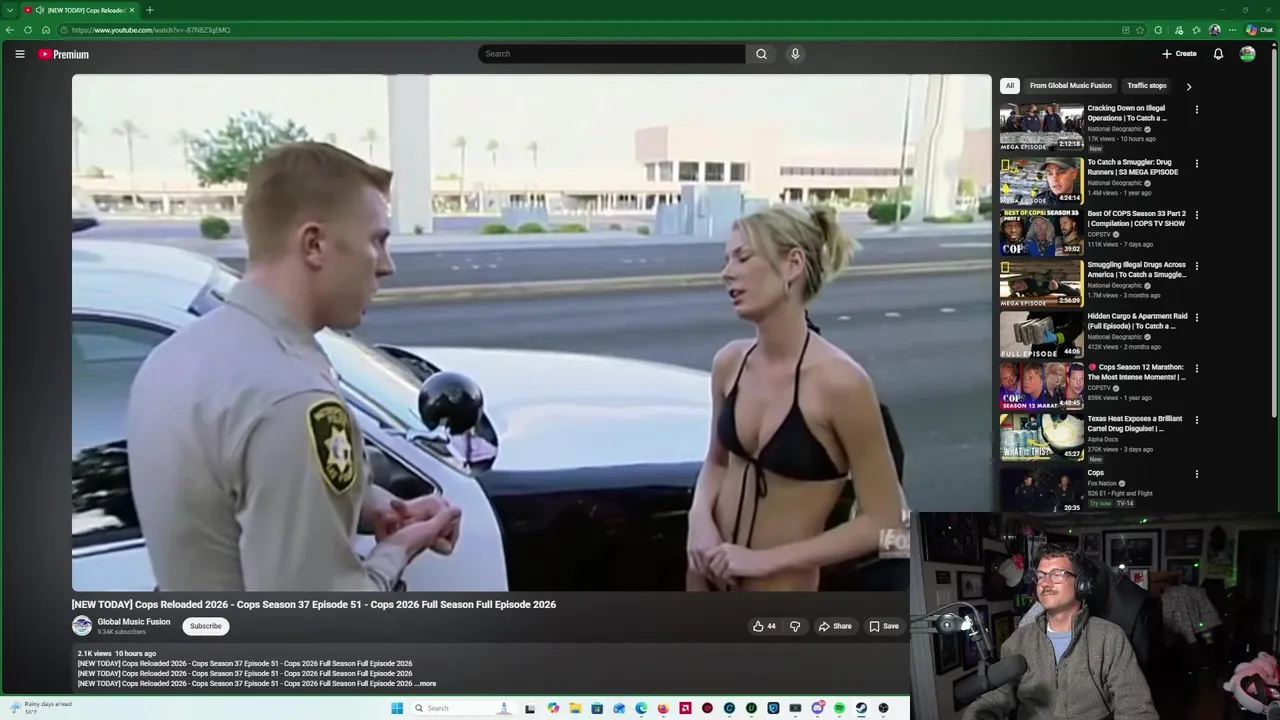Screen dimensions: 1280x720
Task: Click the main video player
Action: [531, 333]
